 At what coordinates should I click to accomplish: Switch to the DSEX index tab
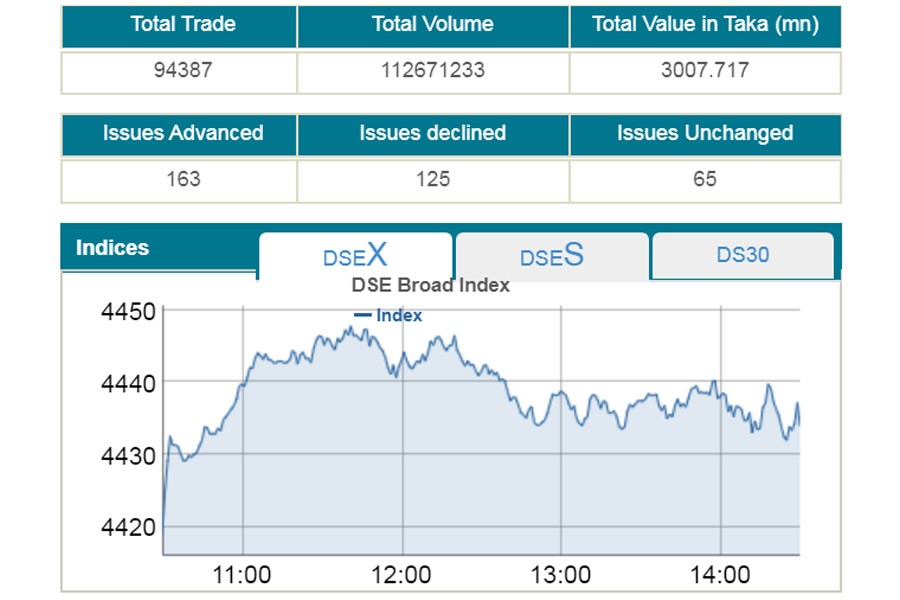(355, 255)
